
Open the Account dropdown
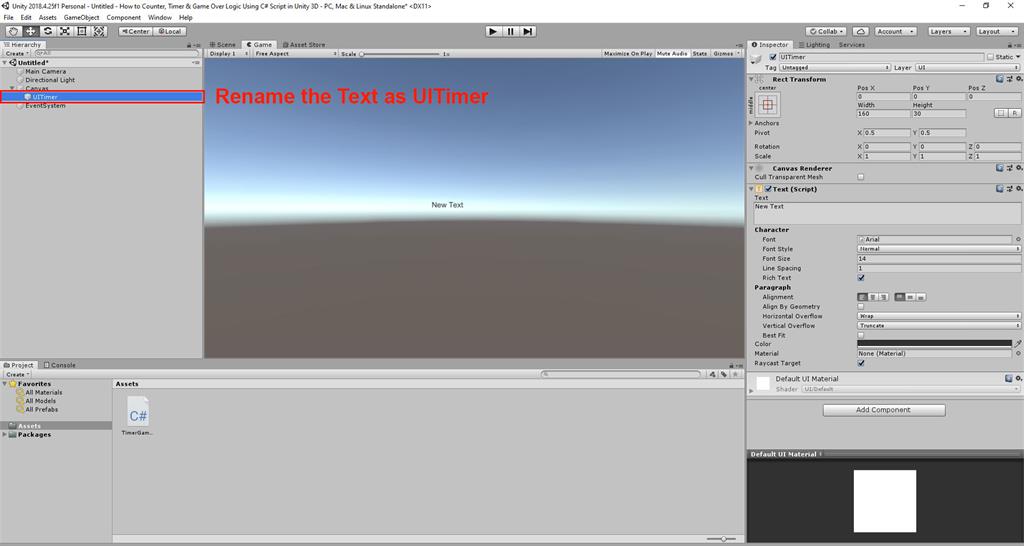(x=894, y=31)
